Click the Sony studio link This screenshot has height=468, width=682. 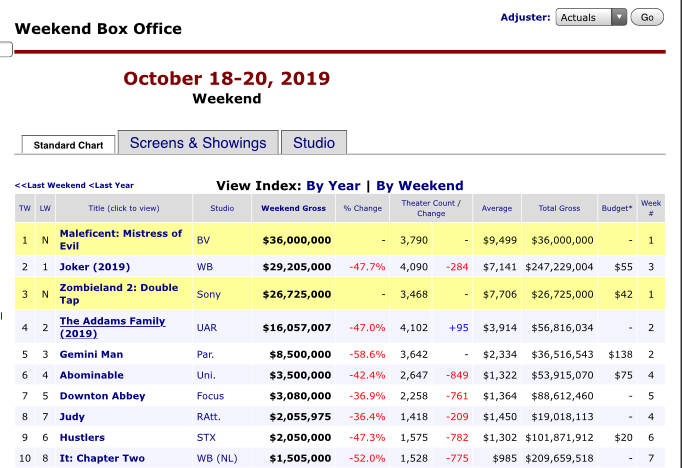click(208, 294)
